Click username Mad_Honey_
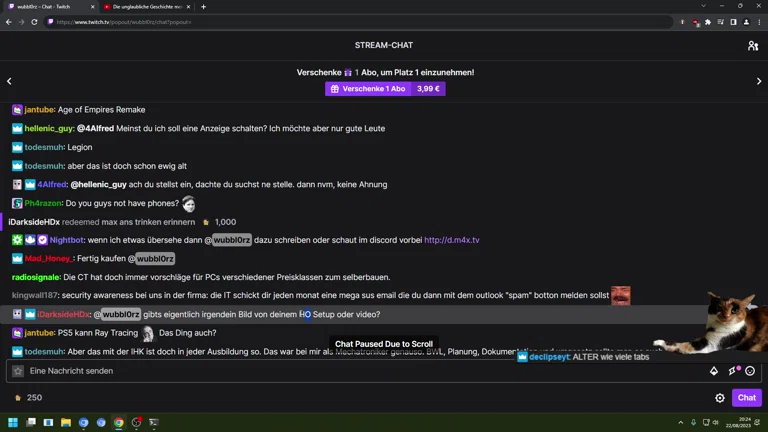 (48, 259)
